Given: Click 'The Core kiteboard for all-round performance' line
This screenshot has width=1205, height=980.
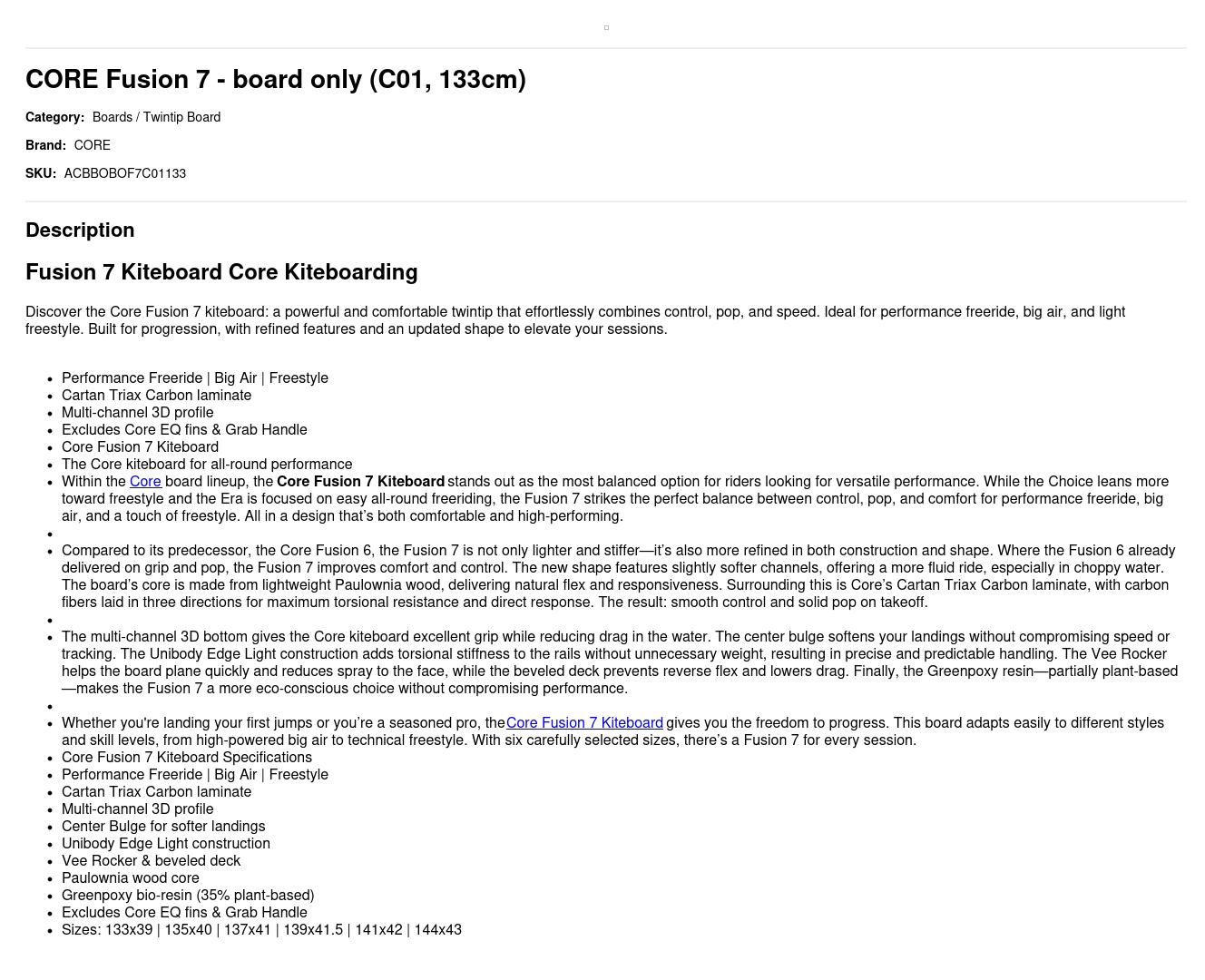Looking at the screenshot, I should tap(207, 465).
